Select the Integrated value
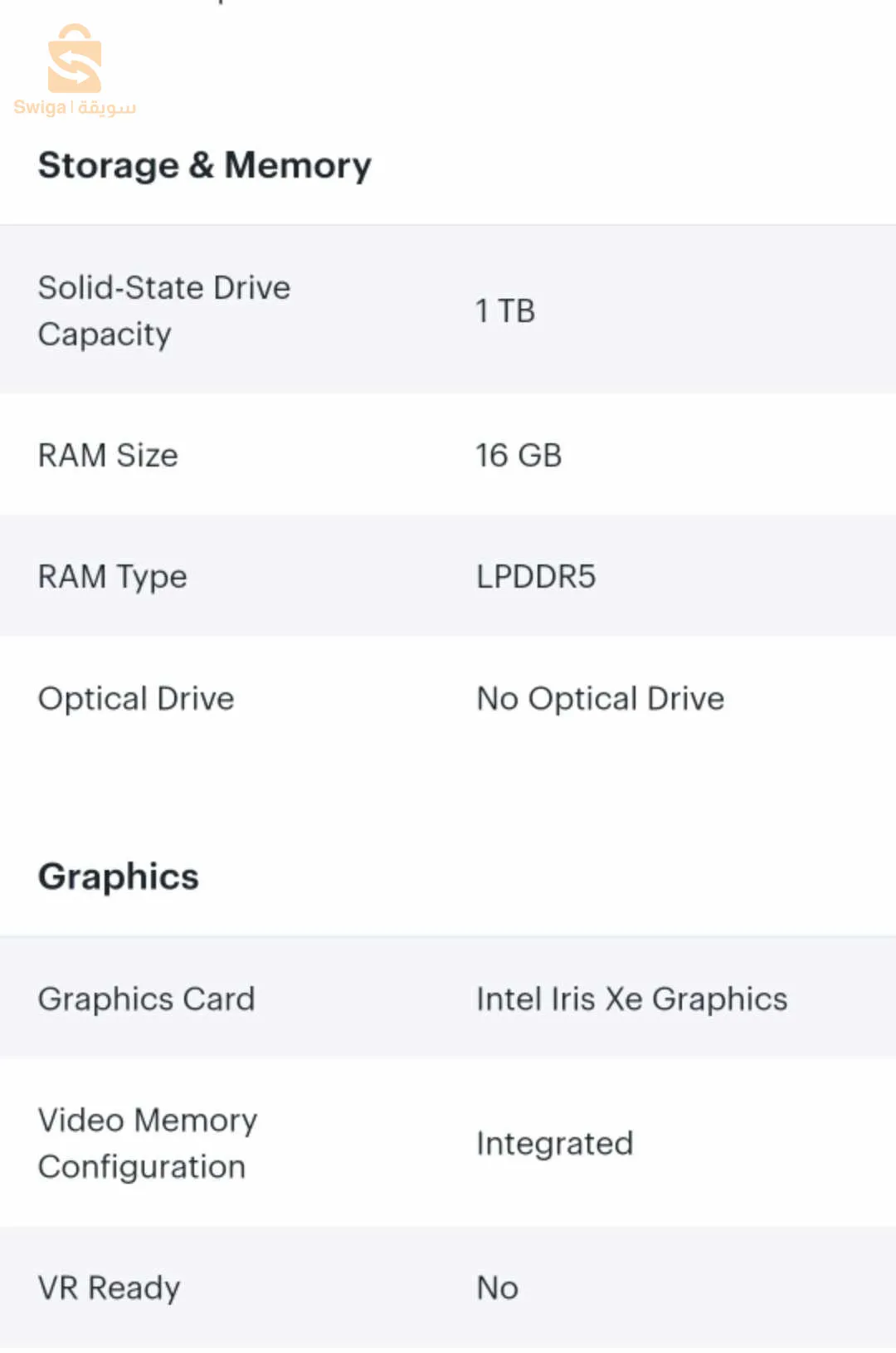The image size is (896, 1353). pyautogui.click(x=554, y=1144)
